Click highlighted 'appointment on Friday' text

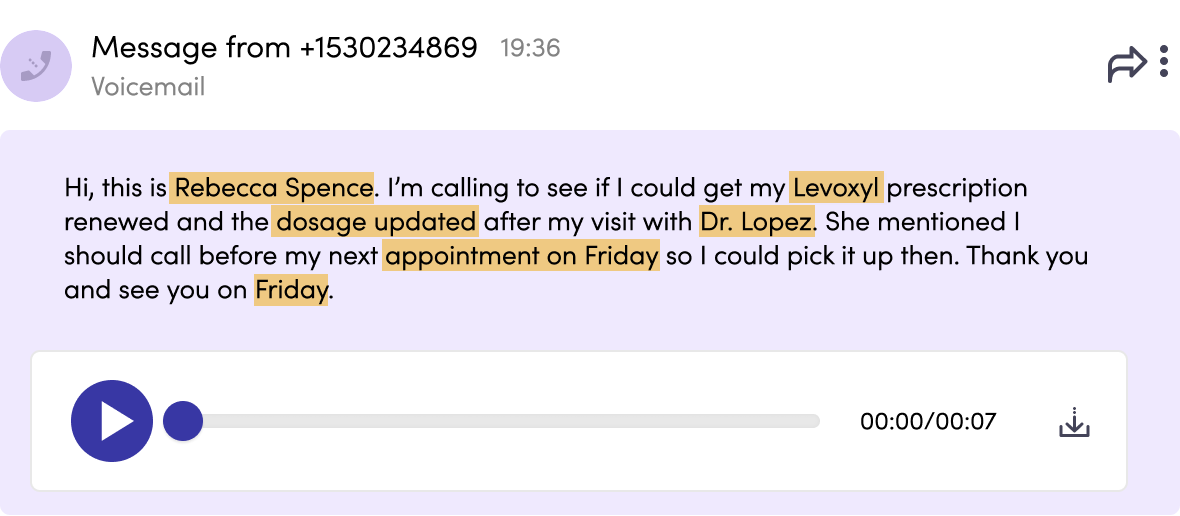pos(521,256)
